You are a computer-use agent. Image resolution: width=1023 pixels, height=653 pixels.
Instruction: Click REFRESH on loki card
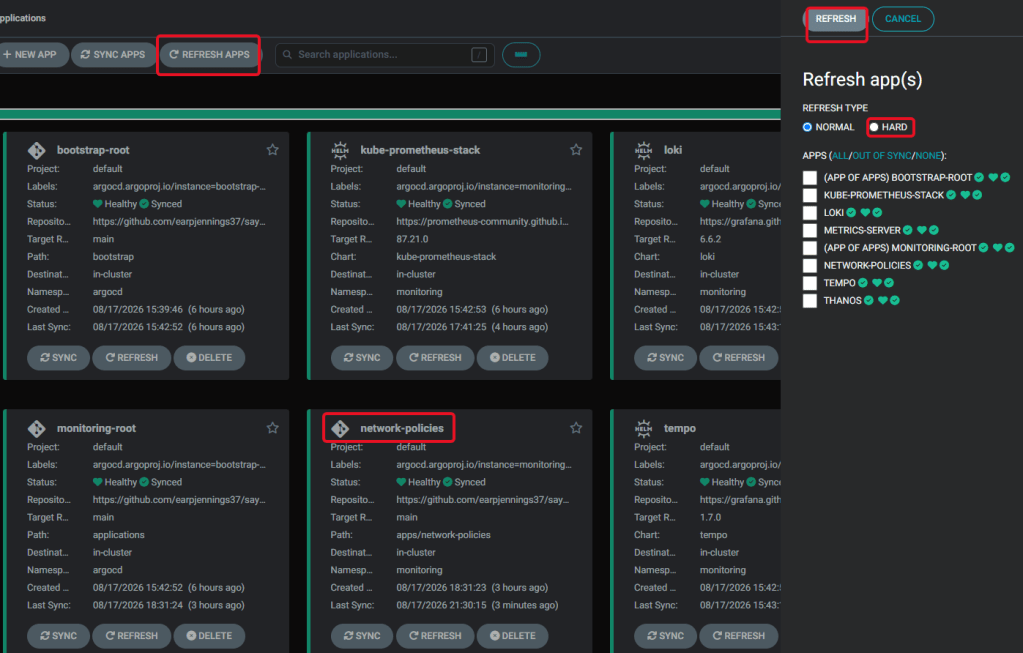point(739,357)
